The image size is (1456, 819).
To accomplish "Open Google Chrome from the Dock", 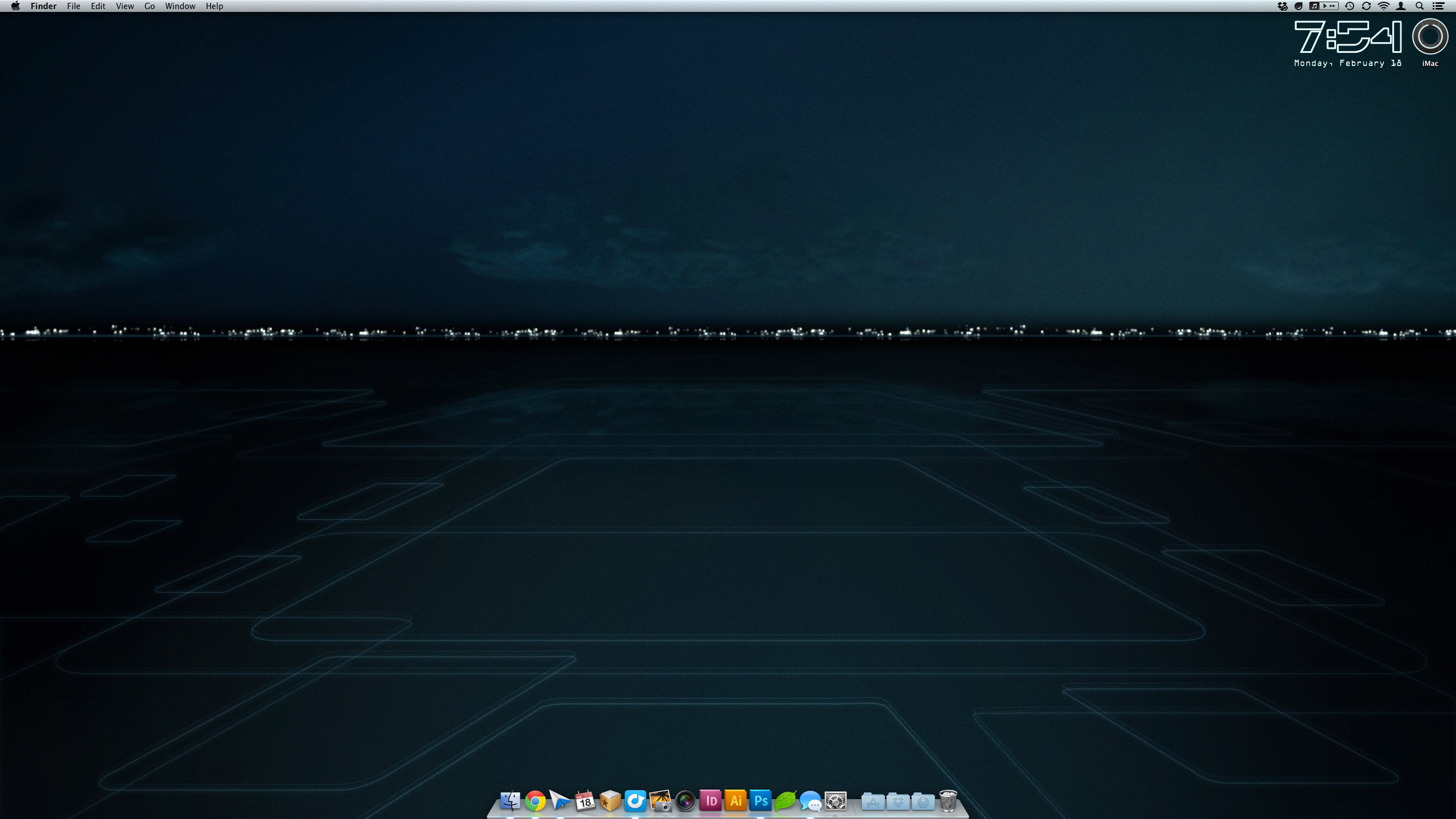I will coord(535,801).
